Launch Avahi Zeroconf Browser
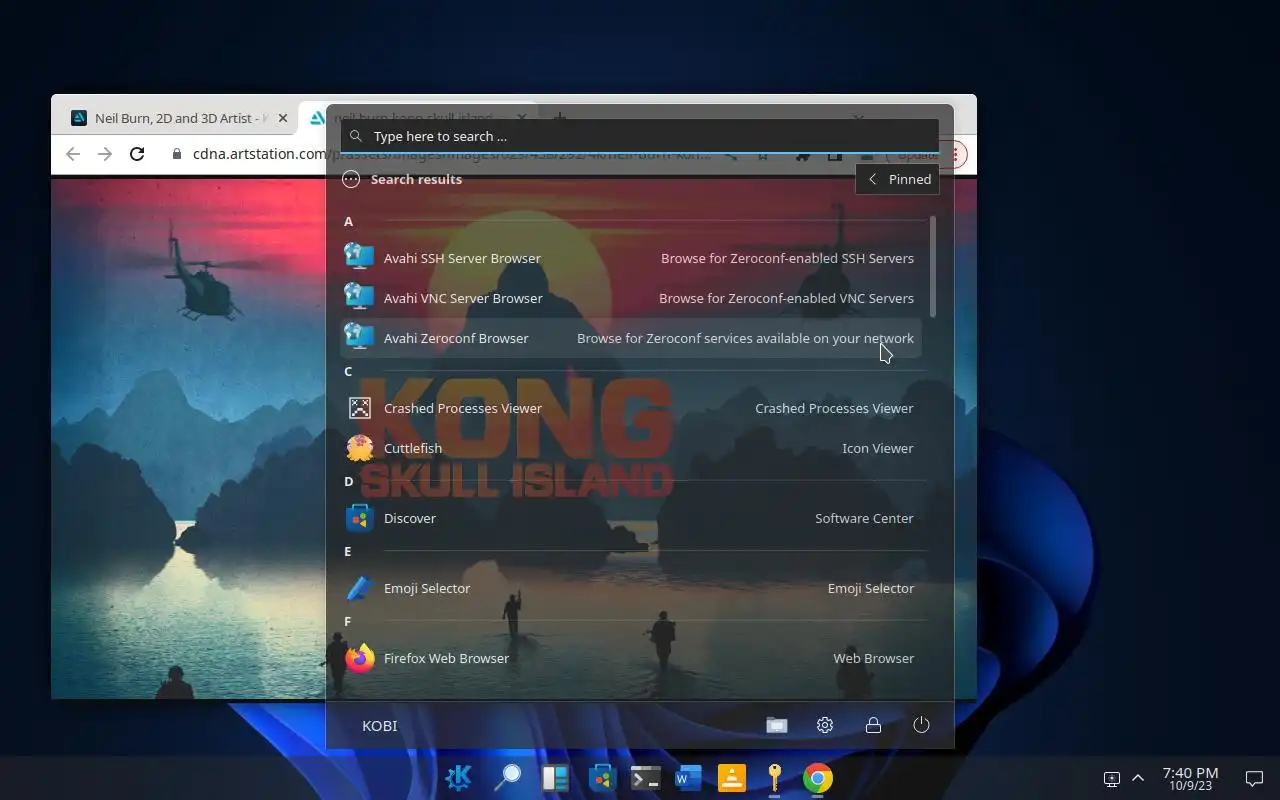The height and width of the screenshot is (800, 1280). (631, 338)
